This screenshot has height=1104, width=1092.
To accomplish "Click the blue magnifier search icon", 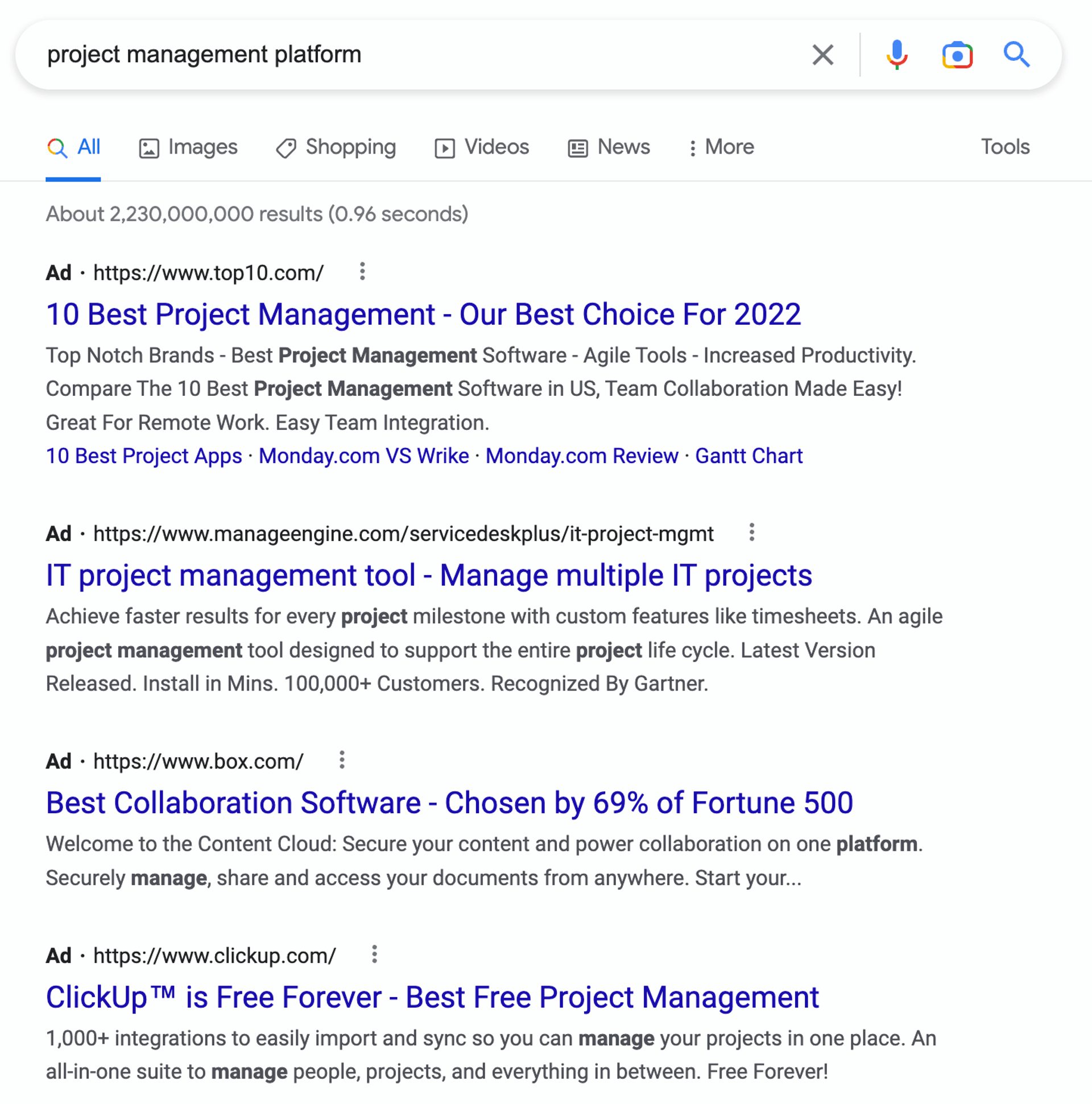I will [x=1016, y=55].
